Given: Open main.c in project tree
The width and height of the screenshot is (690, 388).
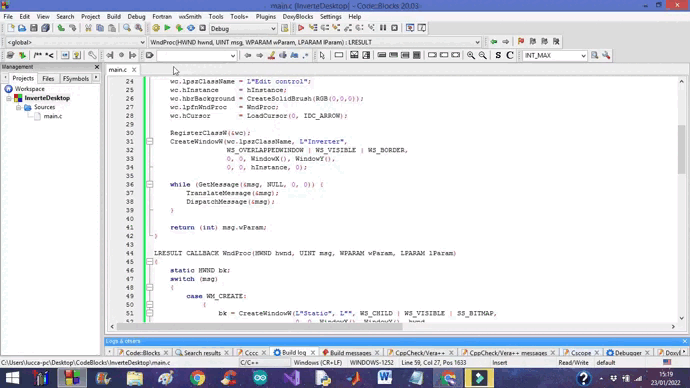Looking at the screenshot, I should [x=52, y=116].
